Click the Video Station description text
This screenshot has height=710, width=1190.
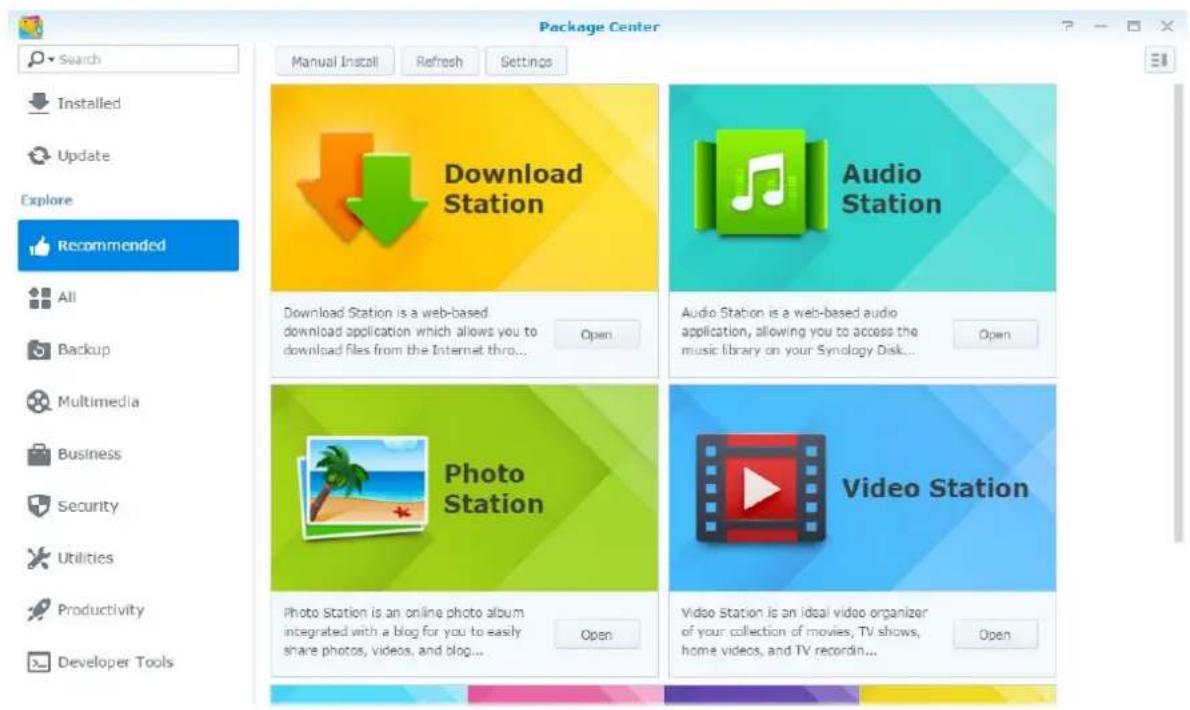click(804, 631)
